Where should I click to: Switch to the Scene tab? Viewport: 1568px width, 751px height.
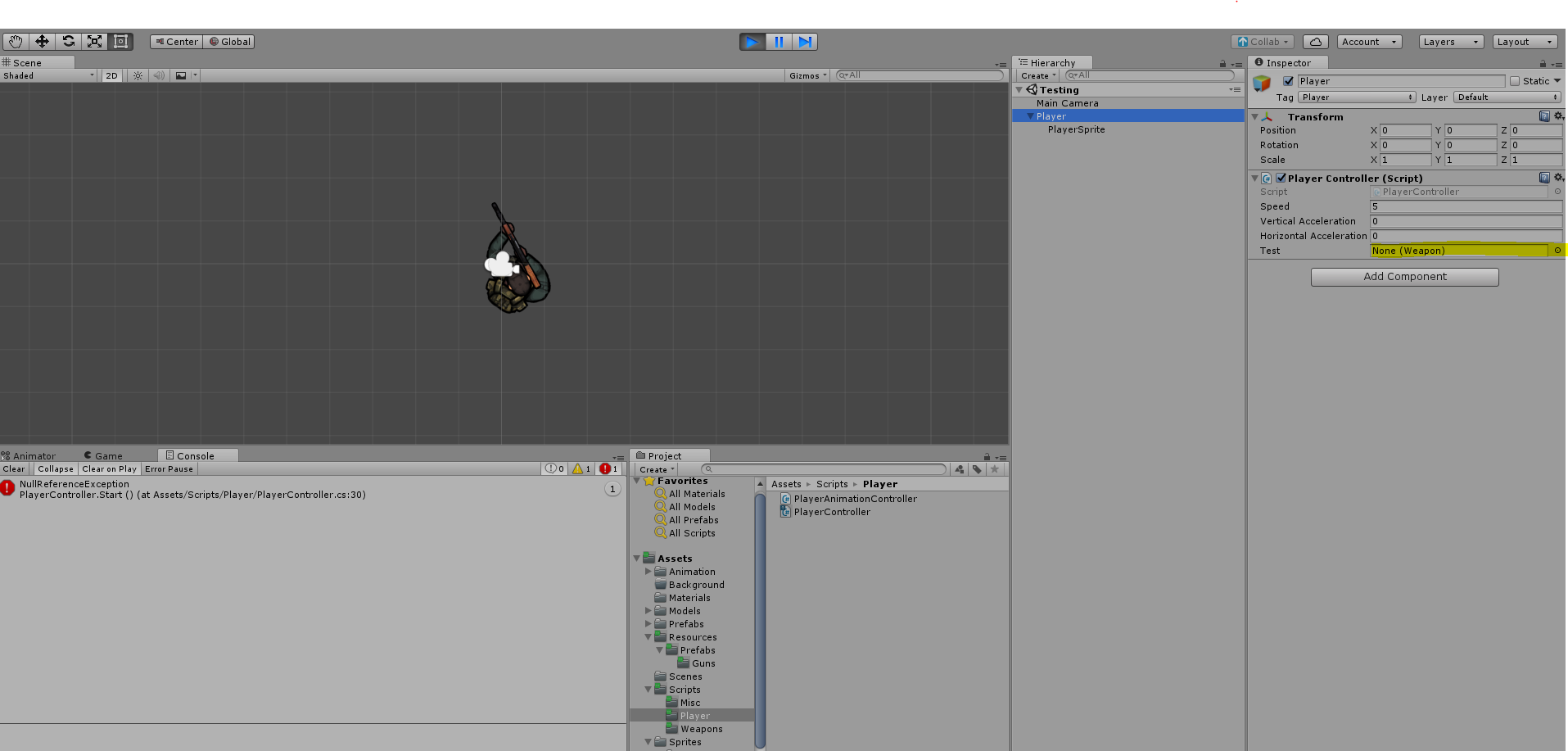37,62
